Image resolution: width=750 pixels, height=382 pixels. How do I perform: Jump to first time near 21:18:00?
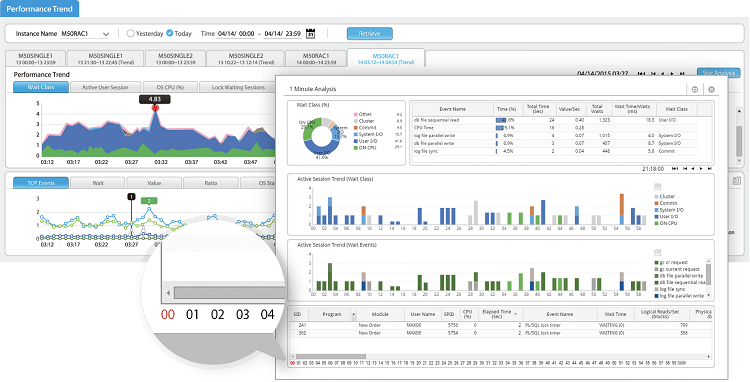coord(674,169)
